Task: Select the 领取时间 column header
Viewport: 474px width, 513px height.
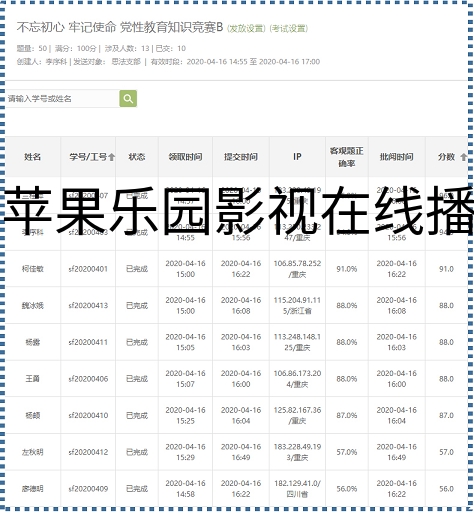Action: point(185,157)
